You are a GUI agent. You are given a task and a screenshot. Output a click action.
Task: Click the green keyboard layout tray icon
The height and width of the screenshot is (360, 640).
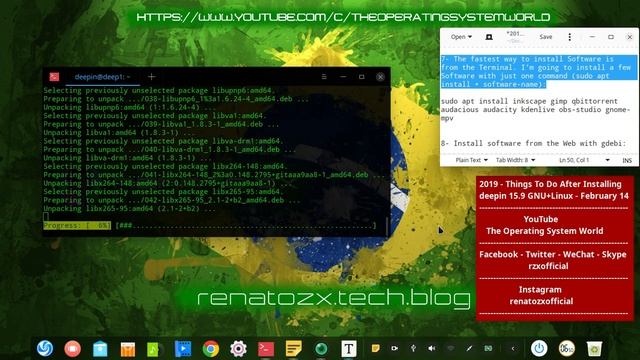[488, 348]
